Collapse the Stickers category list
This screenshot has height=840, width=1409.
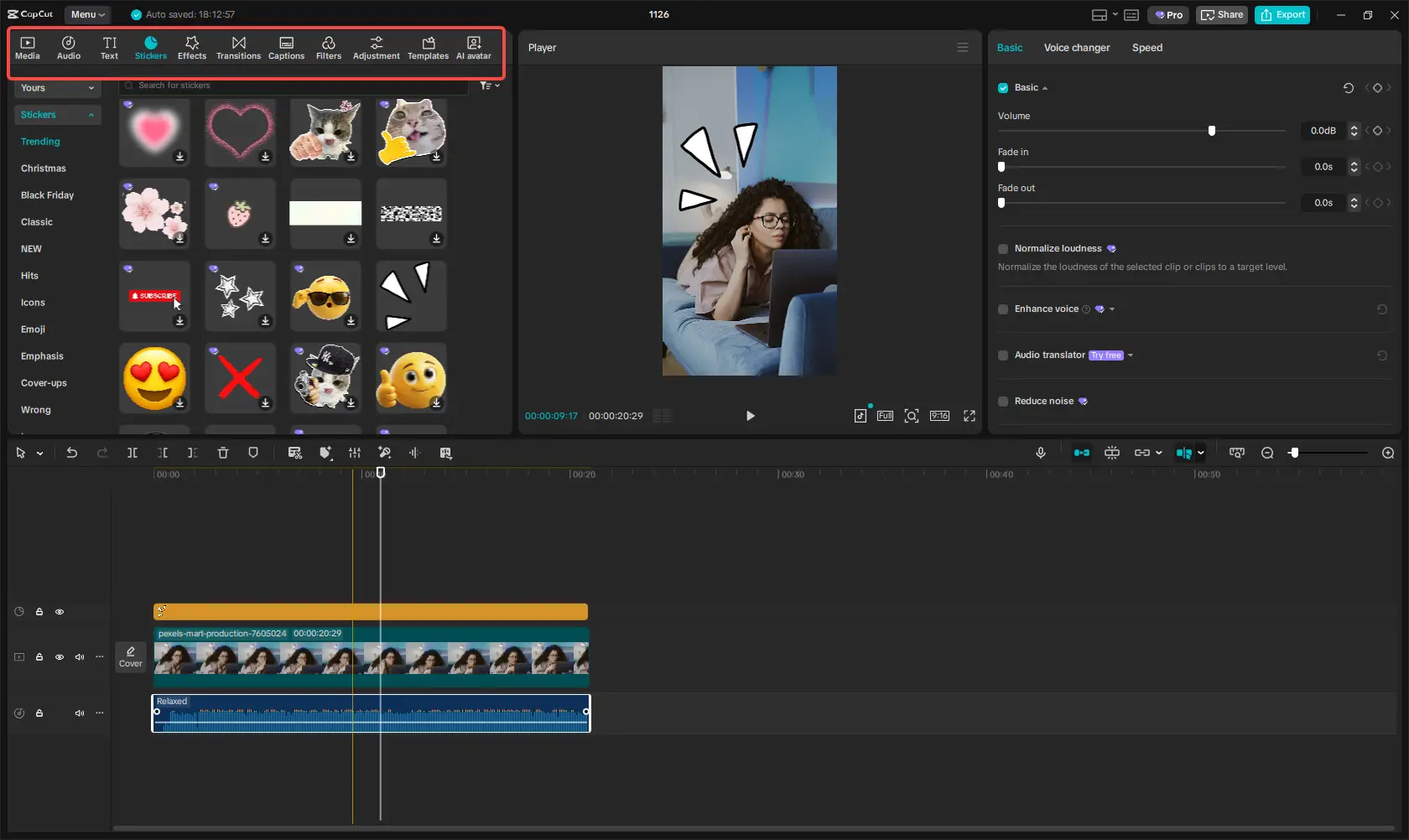[x=91, y=115]
